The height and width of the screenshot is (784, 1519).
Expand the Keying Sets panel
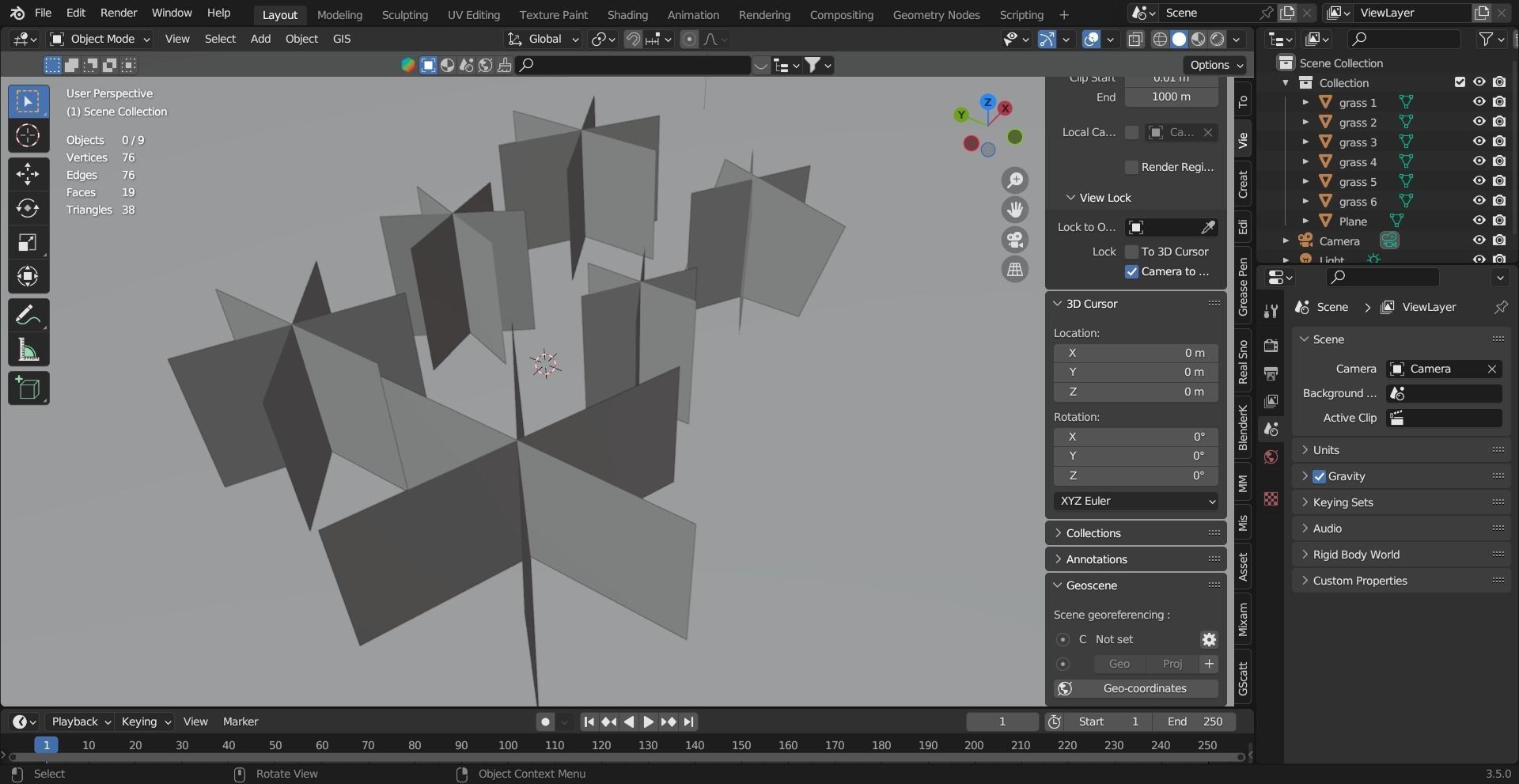[x=1402, y=502]
